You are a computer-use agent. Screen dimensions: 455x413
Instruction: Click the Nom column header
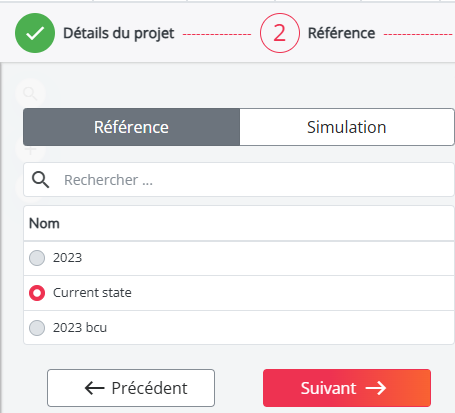click(x=44, y=223)
